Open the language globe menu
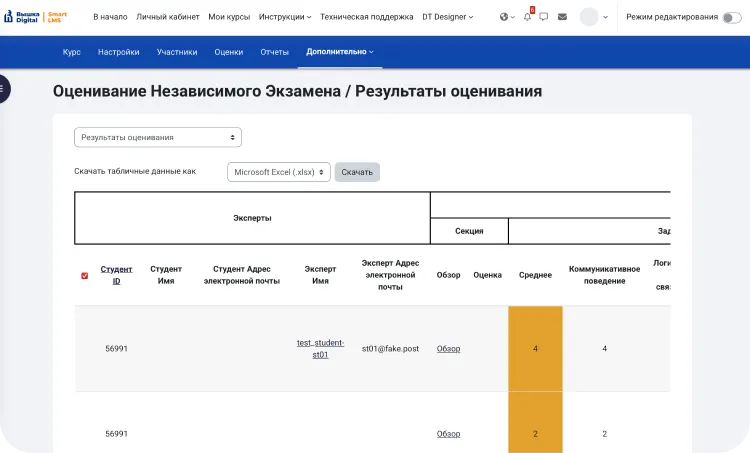Screen dimensions: 750x453 507,17
